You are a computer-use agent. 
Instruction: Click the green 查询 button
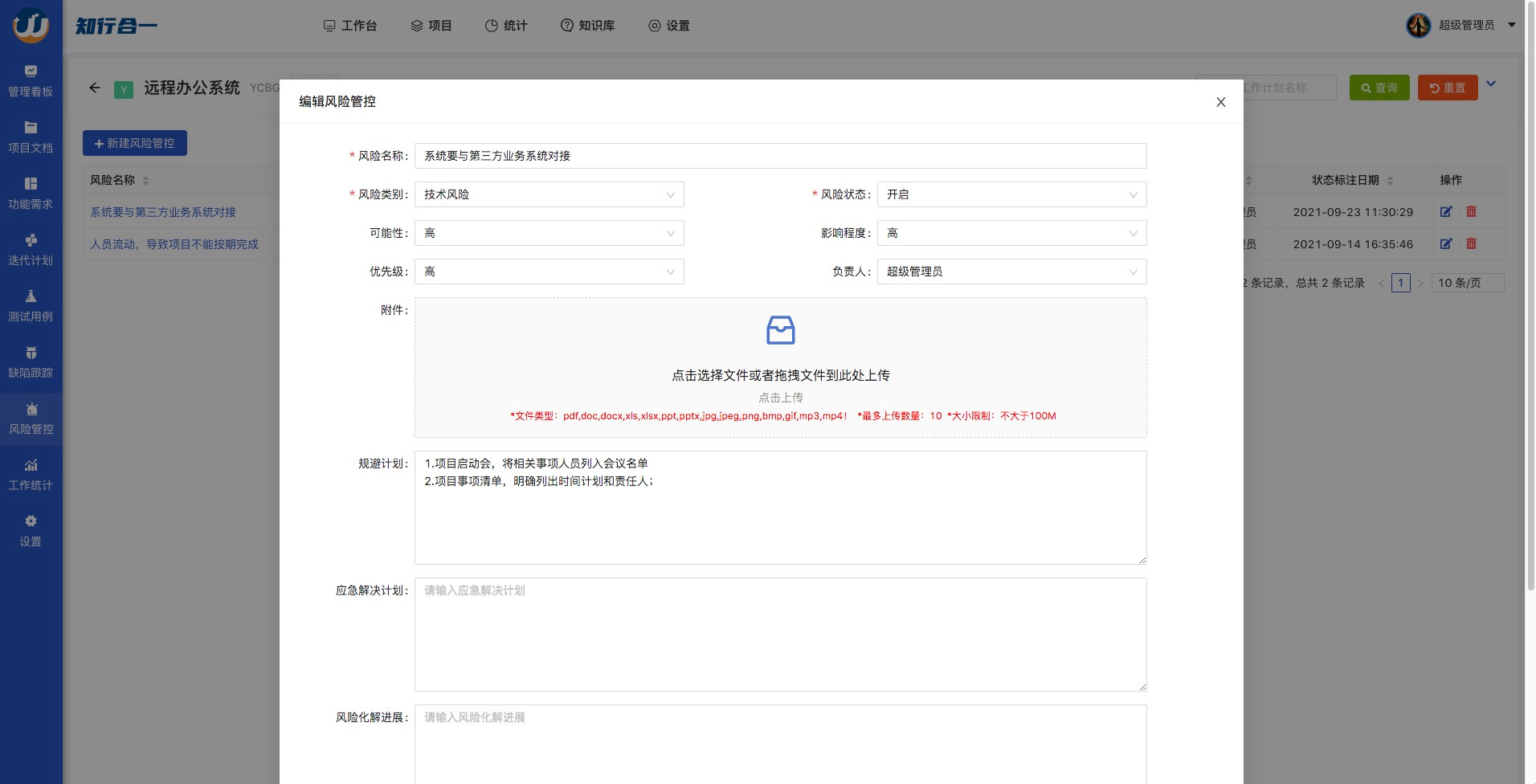[x=1379, y=88]
